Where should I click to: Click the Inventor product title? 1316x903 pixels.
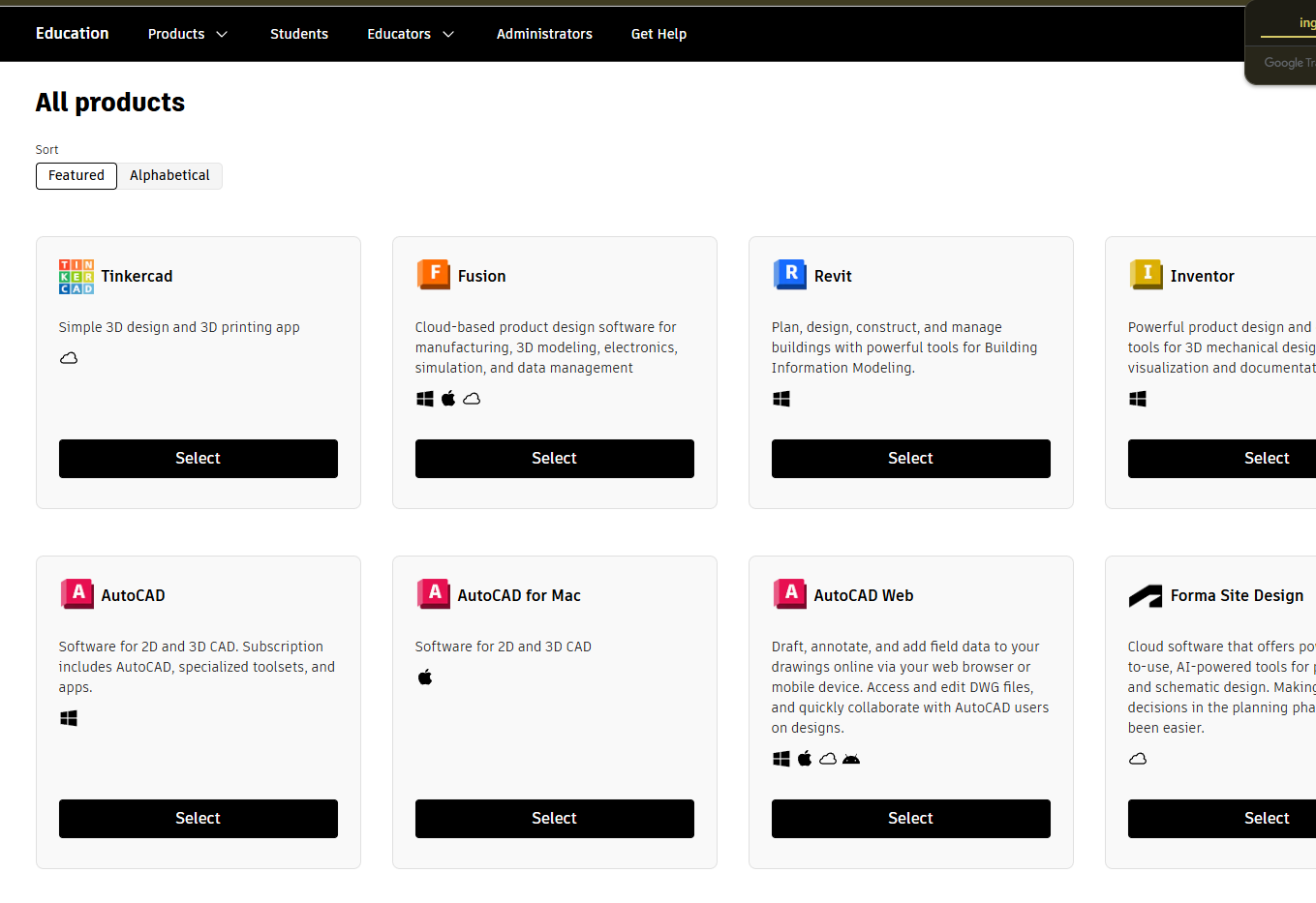1203,277
